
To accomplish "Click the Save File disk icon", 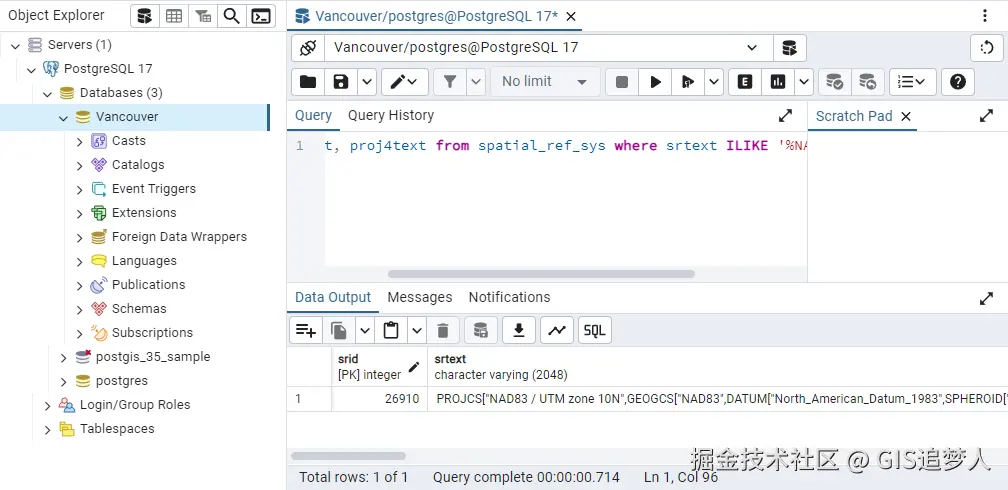I will point(341,82).
